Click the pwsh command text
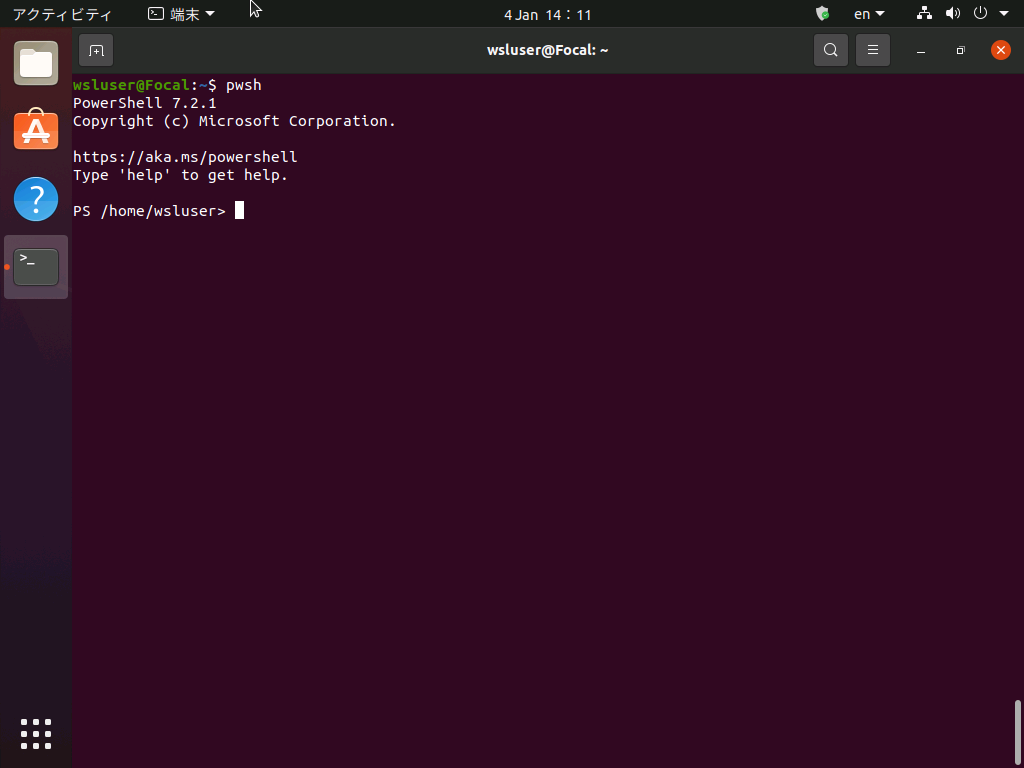1024x768 pixels. pyautogui.click(x=244, y=86)
